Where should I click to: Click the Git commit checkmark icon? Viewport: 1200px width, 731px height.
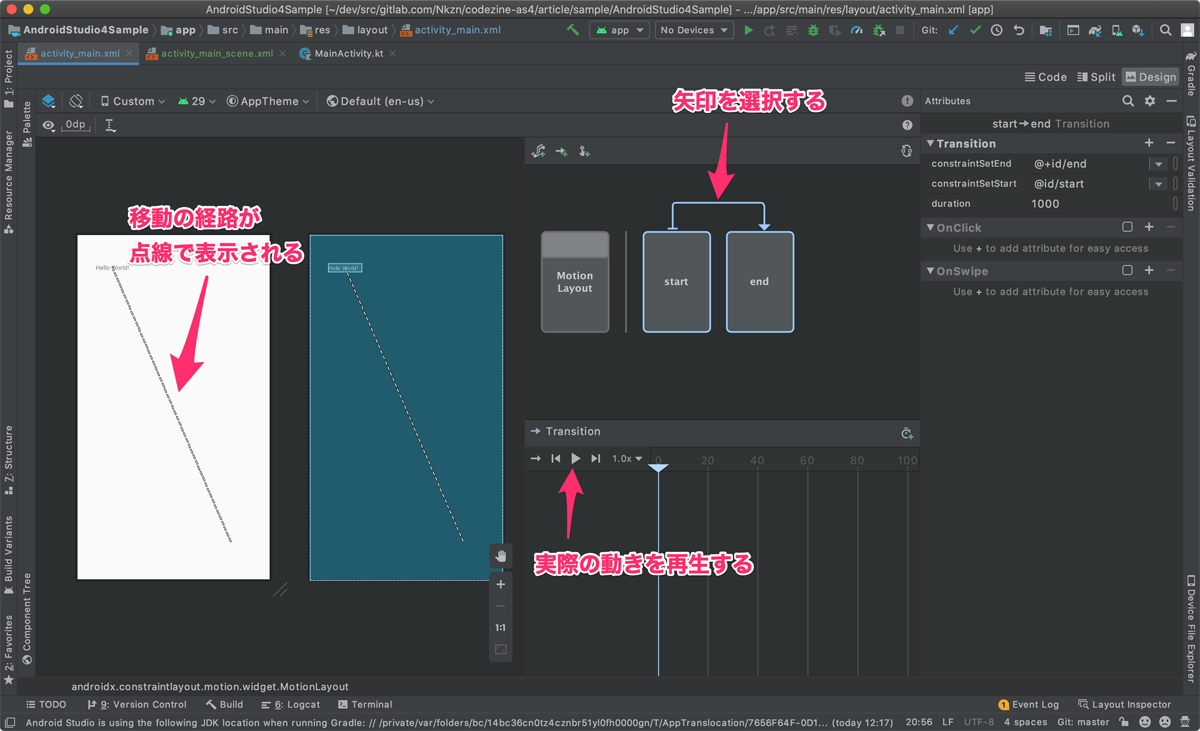point(975,30)
